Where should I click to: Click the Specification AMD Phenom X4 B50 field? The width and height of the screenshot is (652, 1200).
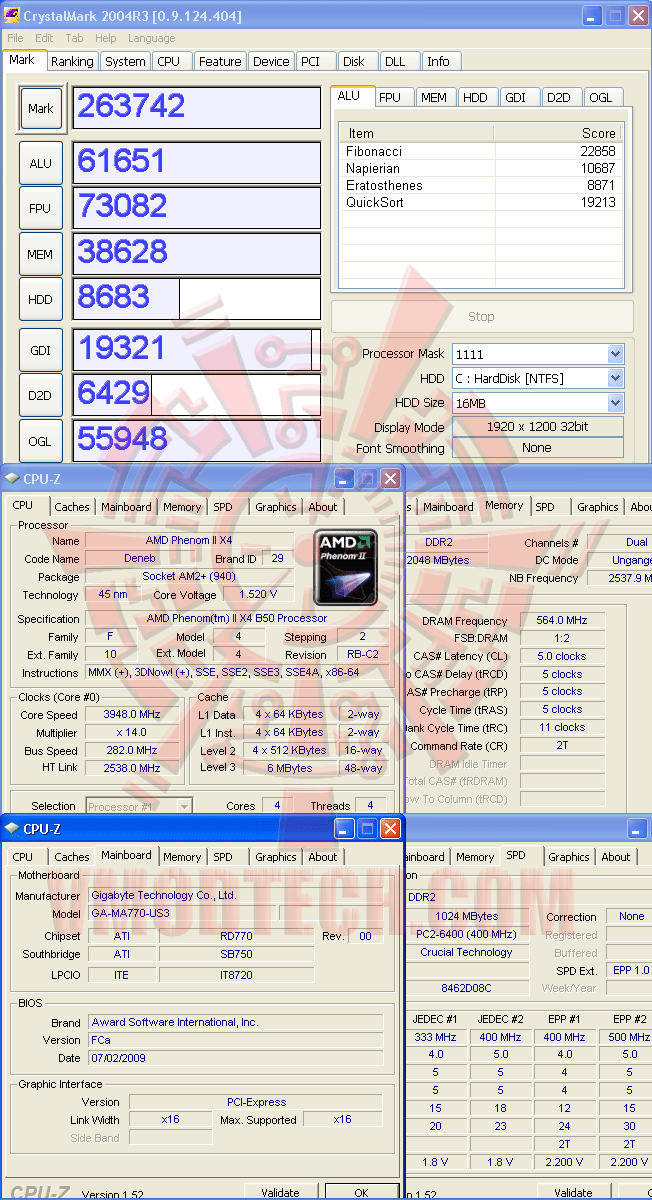pos(237,619)
